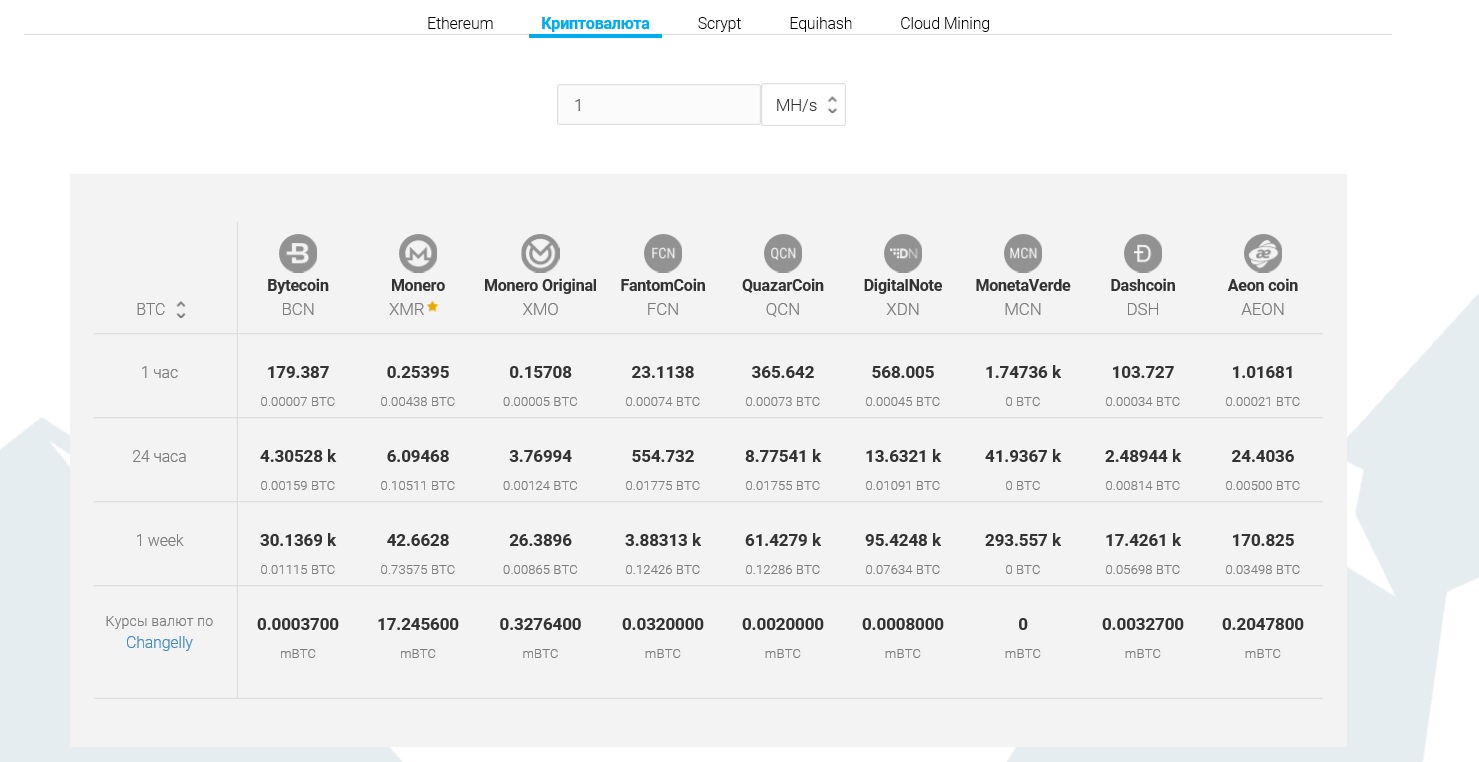Click the 365.642 QuazarCoin value
The image size is (1479, 762).
tap(783, 372)
